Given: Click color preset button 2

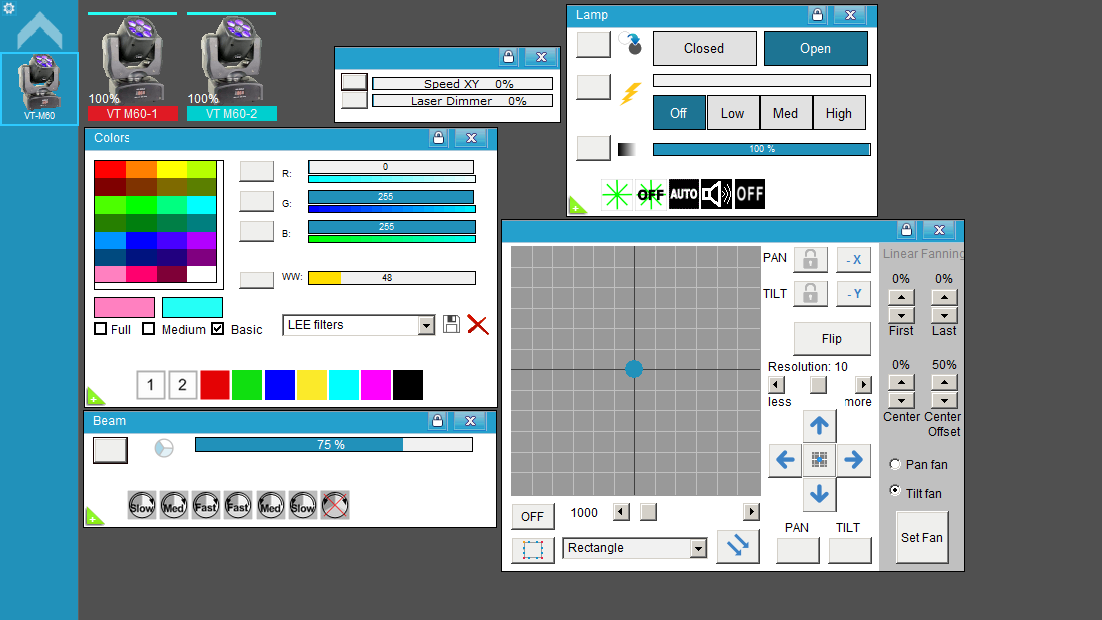Looking at the screenshot, I should coord(183,385).
